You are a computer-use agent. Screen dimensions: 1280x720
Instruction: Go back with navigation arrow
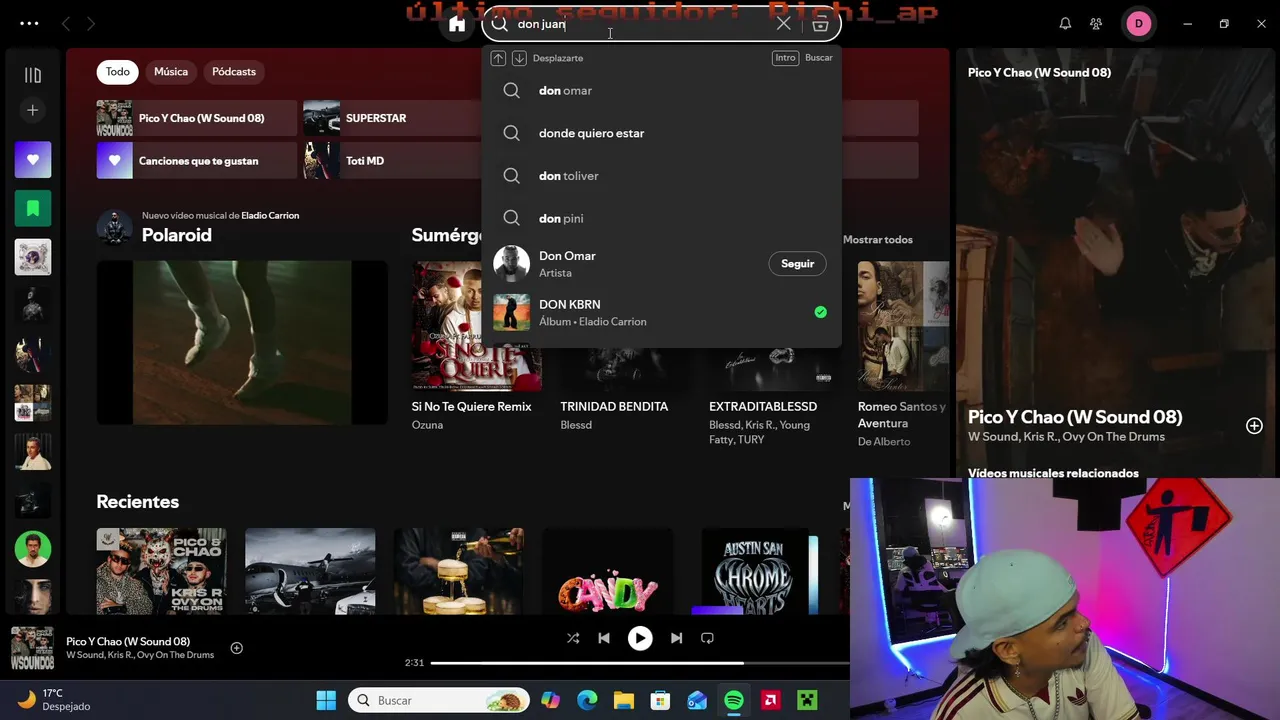click(66, 24)
